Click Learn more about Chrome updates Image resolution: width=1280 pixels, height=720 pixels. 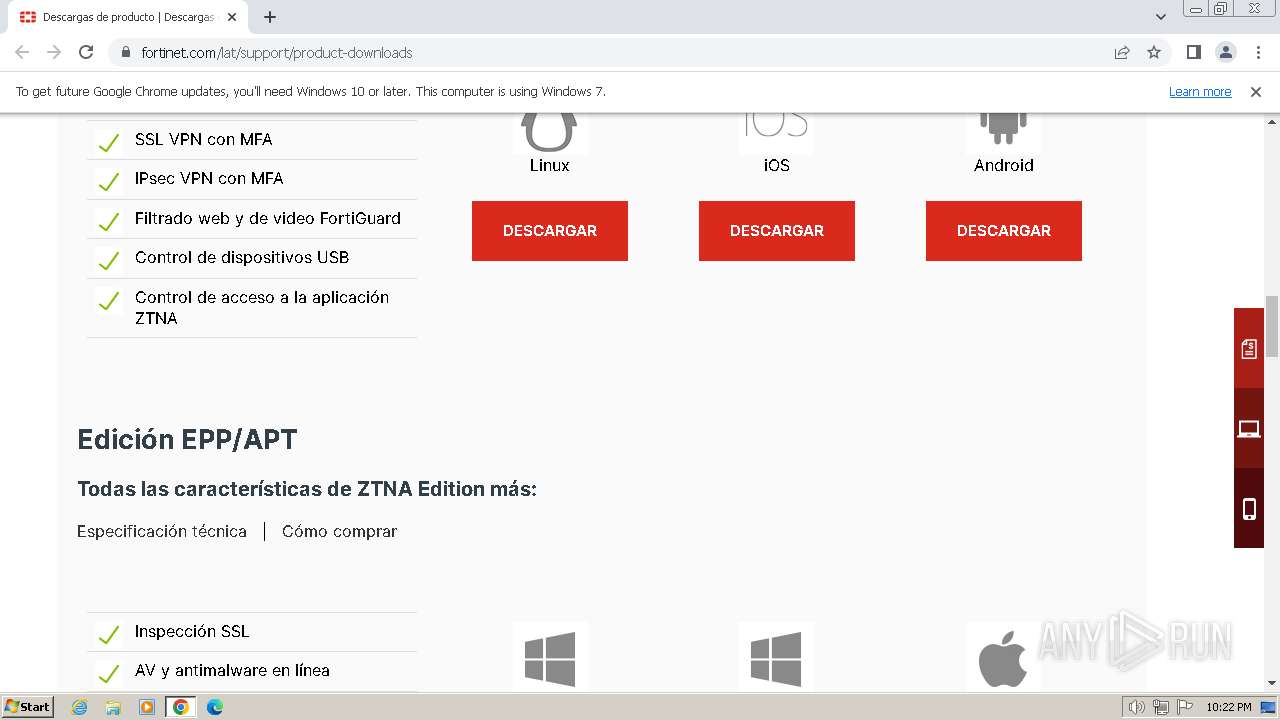1200,91
